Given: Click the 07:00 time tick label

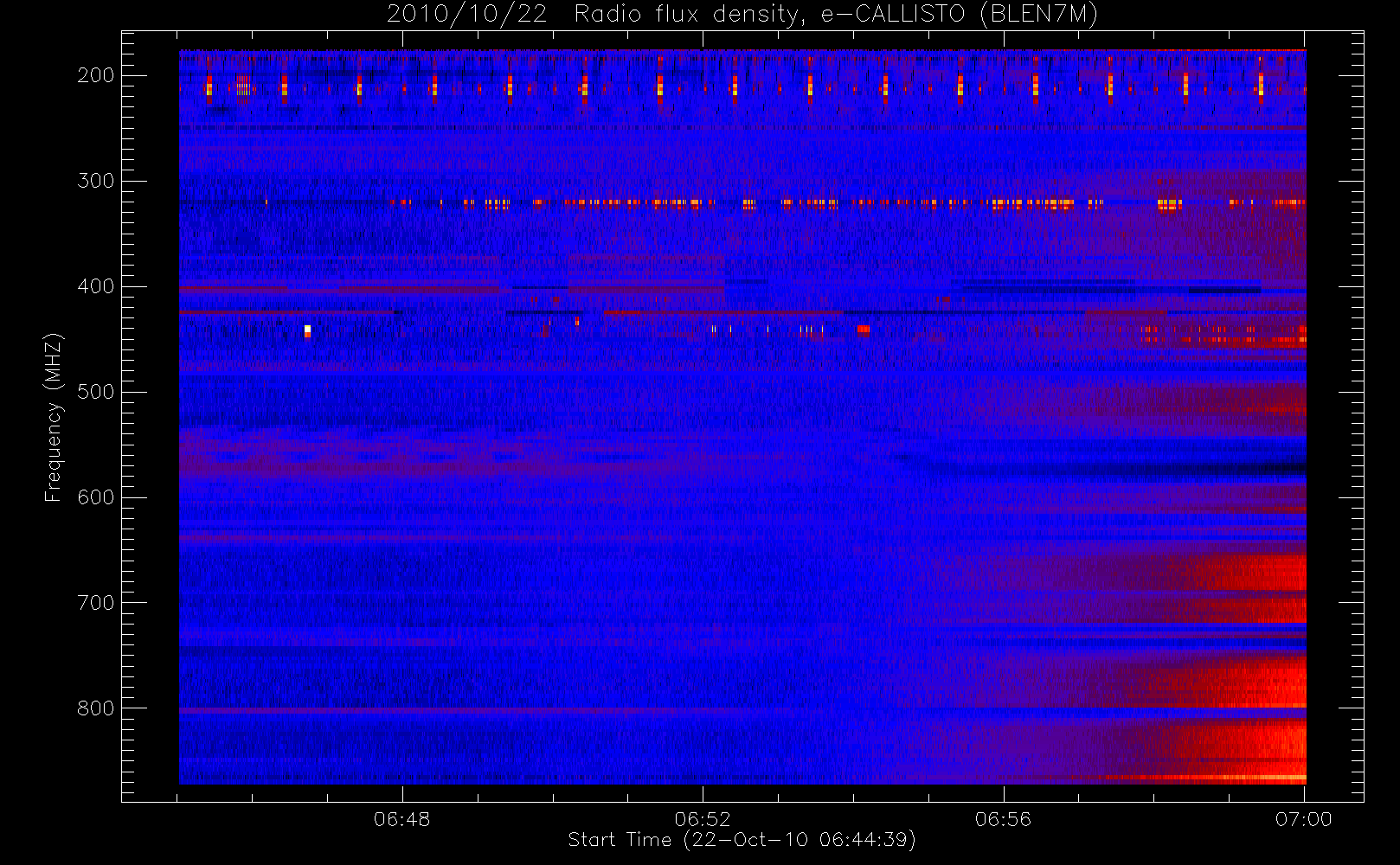Looking at the screenshot, I should pyautogui.click(x=1304, y=818).
